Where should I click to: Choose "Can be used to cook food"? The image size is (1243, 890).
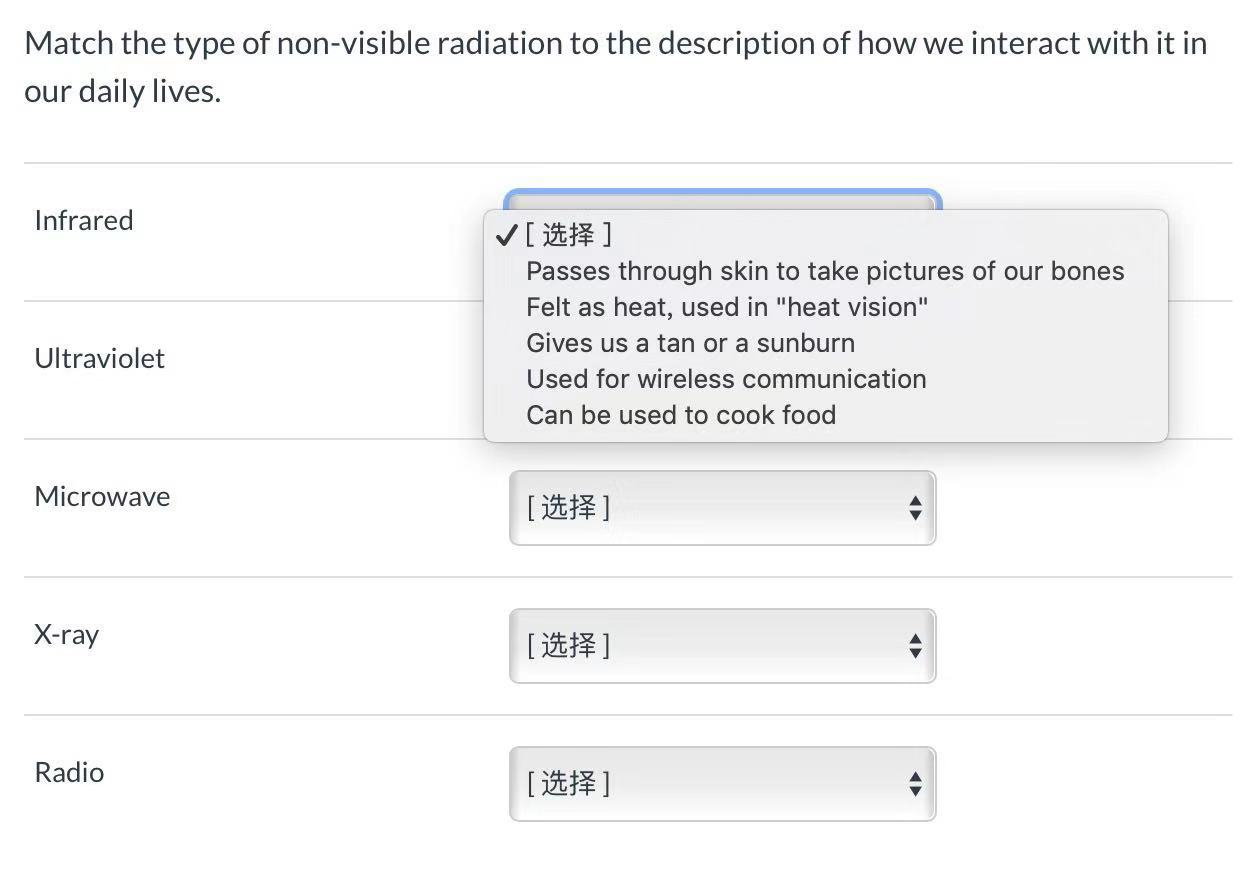[680, 415]
